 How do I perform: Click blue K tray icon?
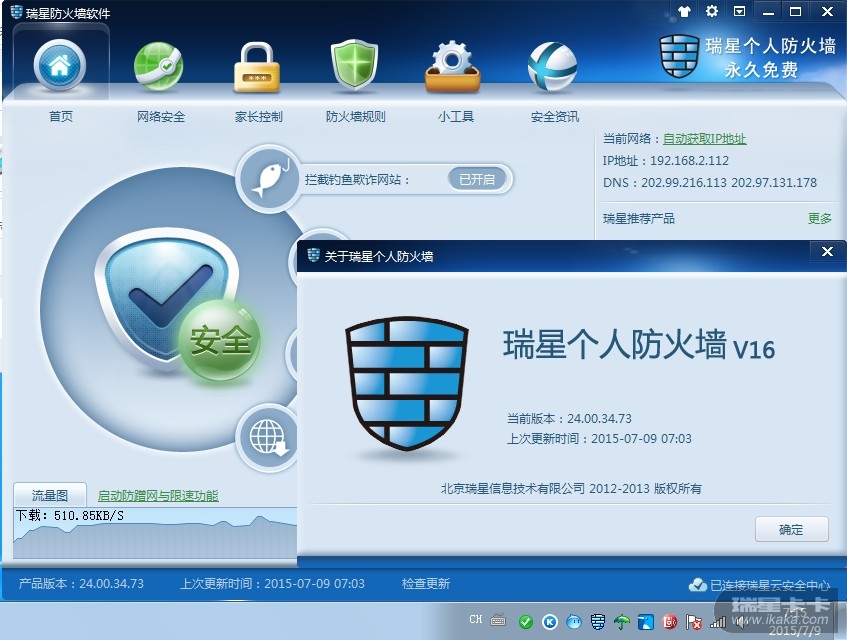click(549, 622)
